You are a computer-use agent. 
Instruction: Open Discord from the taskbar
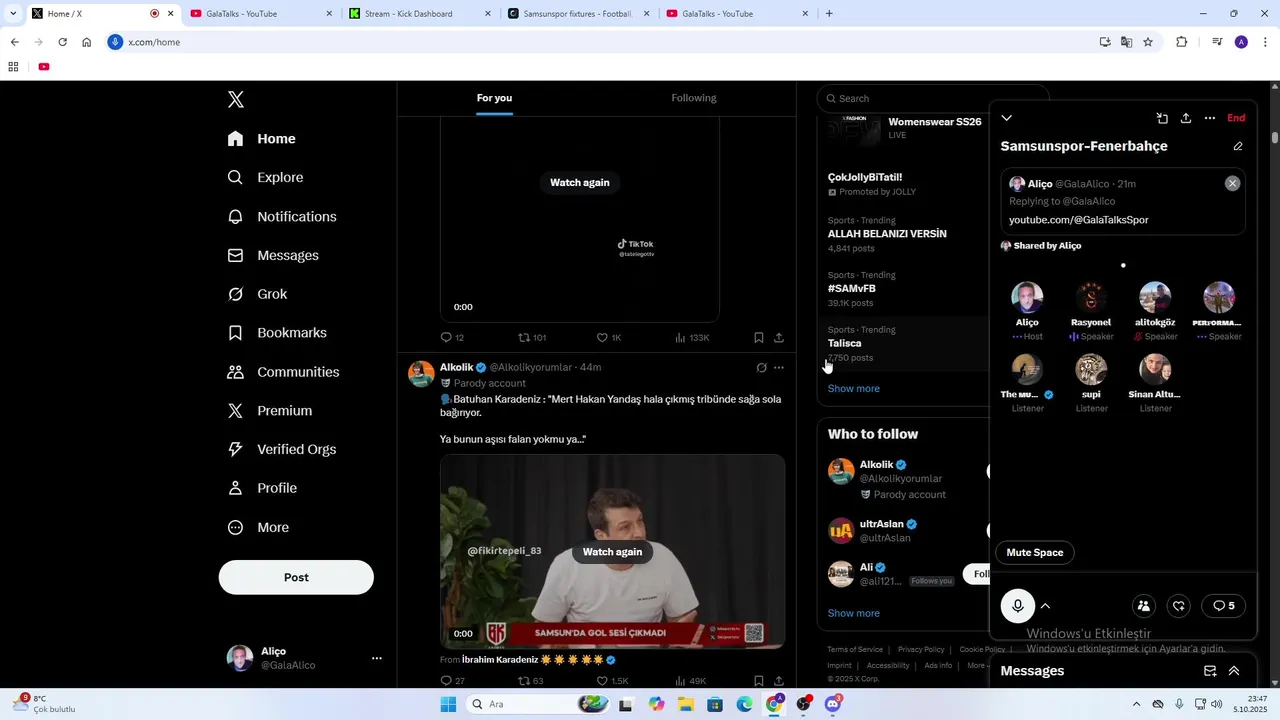click(x=833, y=704)
